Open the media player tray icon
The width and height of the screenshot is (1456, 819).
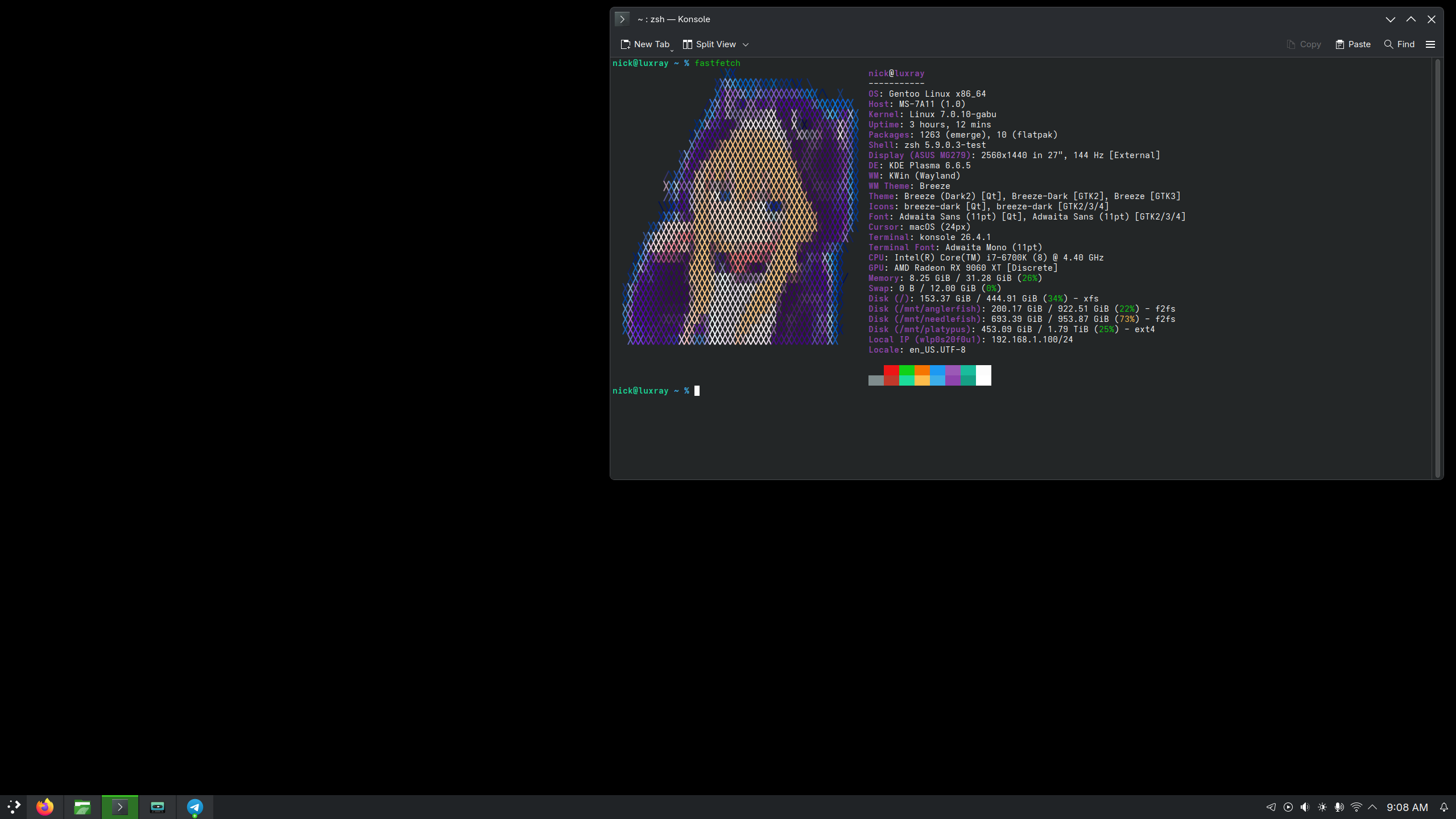click(x=1288, y=807)
